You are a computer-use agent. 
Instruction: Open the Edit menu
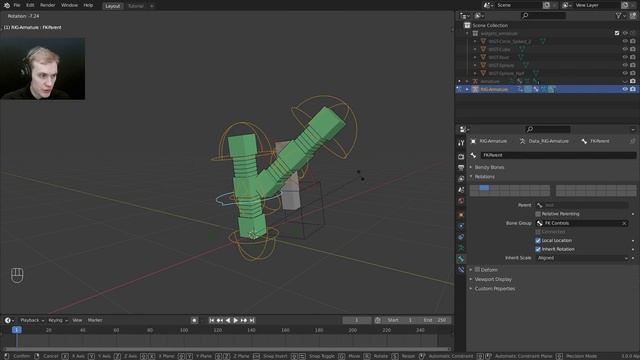click(30, 5)
